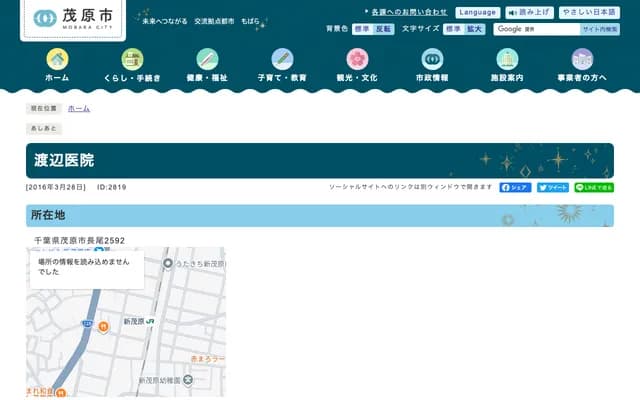Open the 健康・福祉 category icon
The width and height of the screenshot is (640, 400).
coord(207,59)
